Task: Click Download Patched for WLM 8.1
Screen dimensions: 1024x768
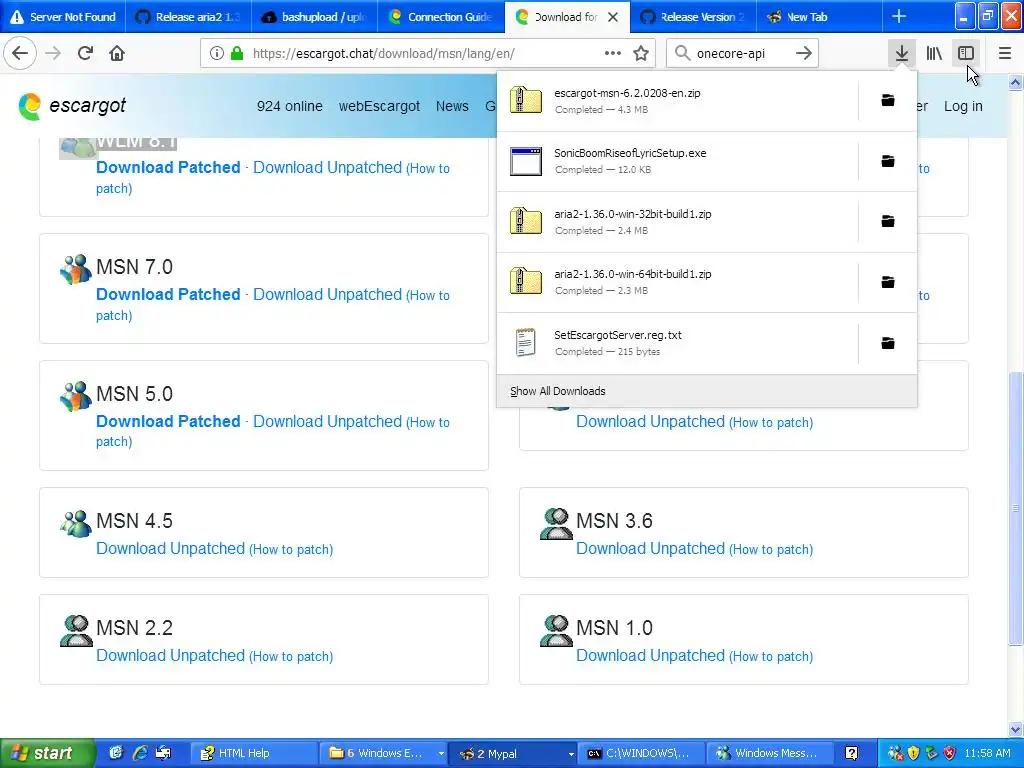Action: pyautogui.click(x=168, y=167)
